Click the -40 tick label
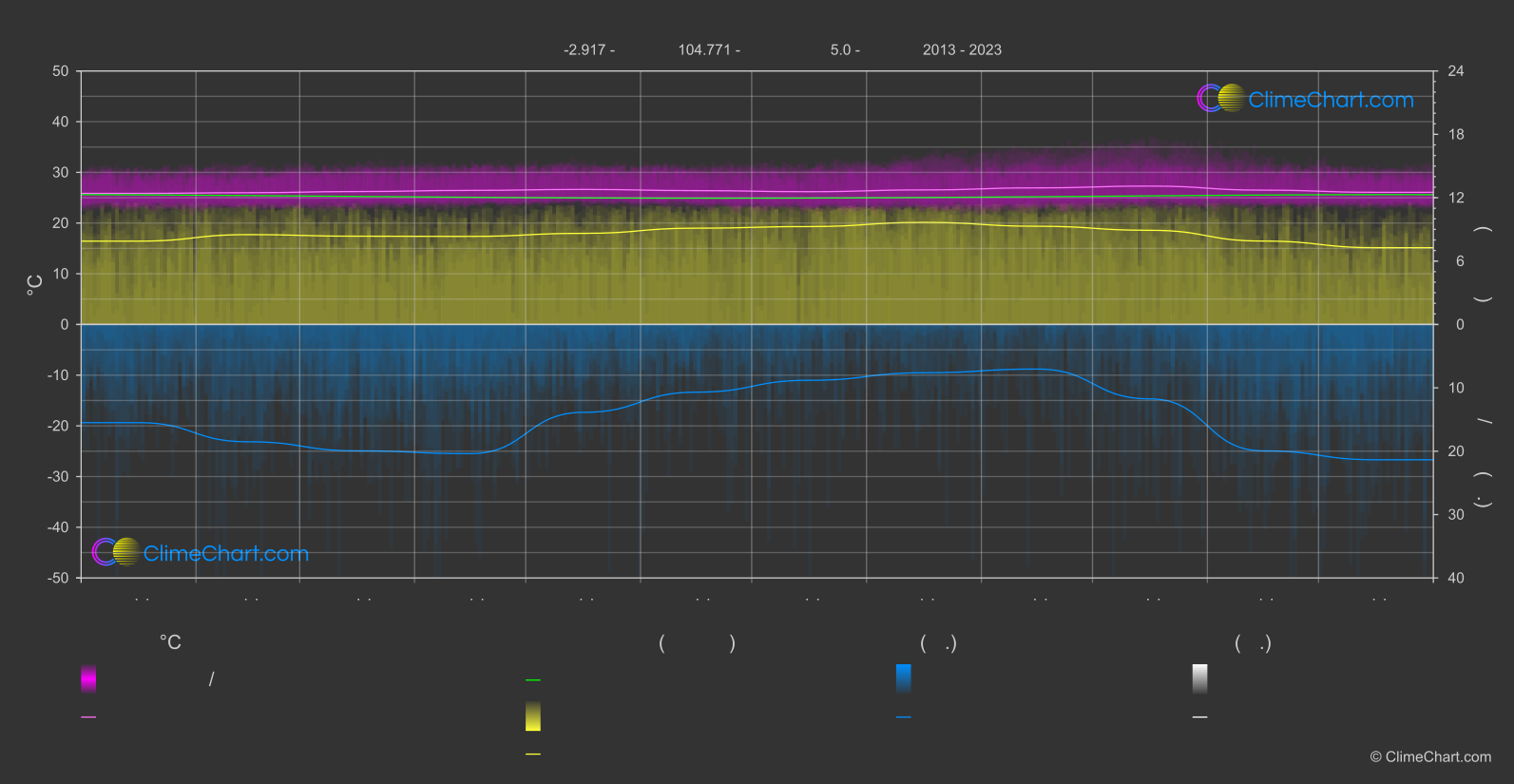The height and width of the screenshot is (784, 1514). click(x=59, y=527)
